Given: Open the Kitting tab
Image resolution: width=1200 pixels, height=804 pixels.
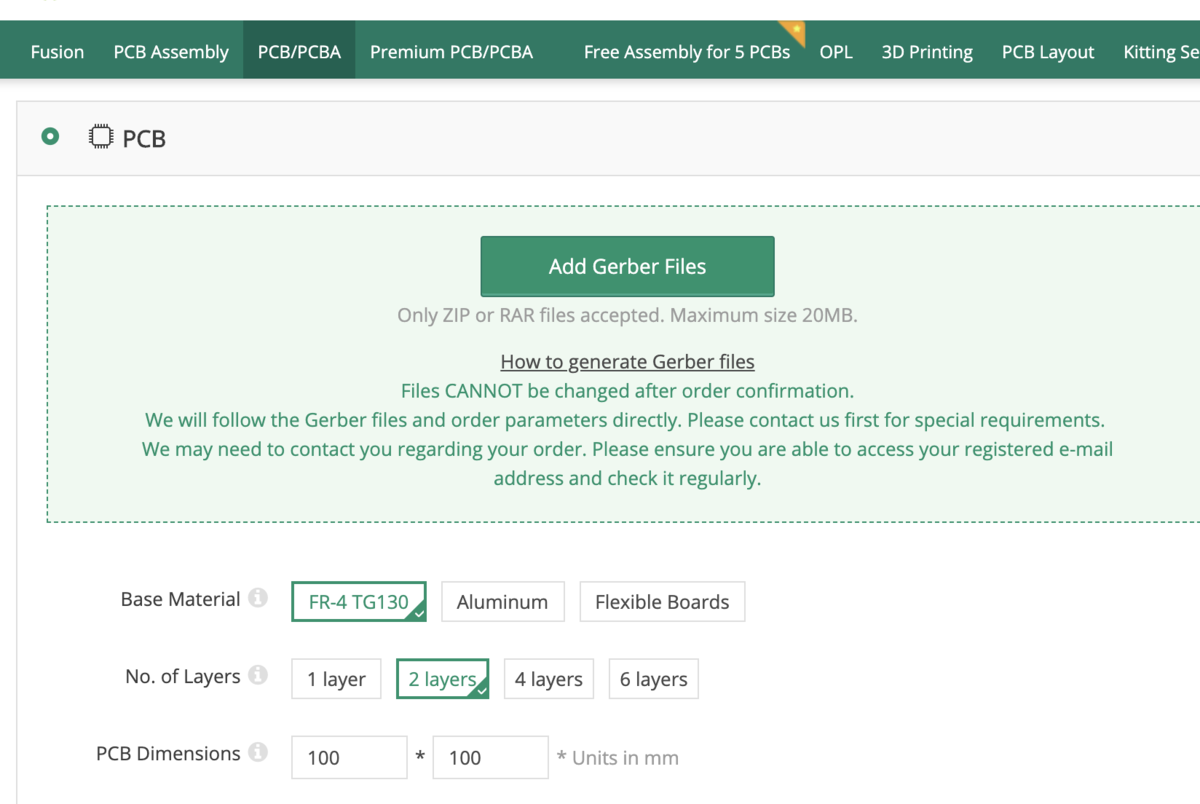Looking at the screenshot, I should 1160,52.
